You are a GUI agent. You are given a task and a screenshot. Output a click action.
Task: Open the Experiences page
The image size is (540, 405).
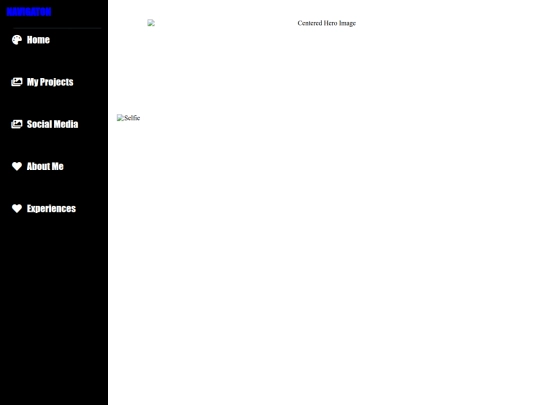pos(51,209)
